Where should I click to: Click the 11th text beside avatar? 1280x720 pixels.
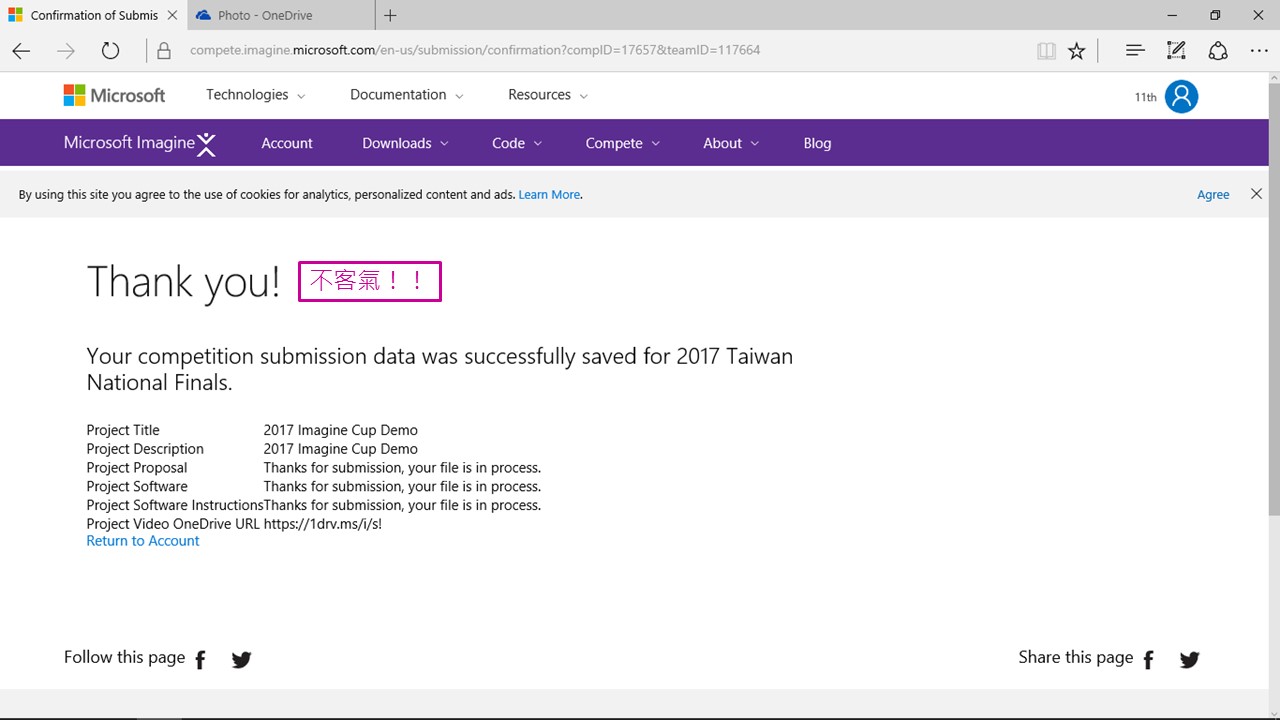pos(1145,97)
